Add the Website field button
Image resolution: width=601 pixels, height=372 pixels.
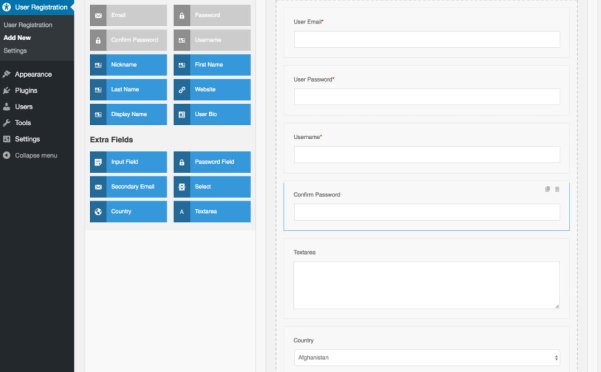pyautogui.click(x=212, y=90)
